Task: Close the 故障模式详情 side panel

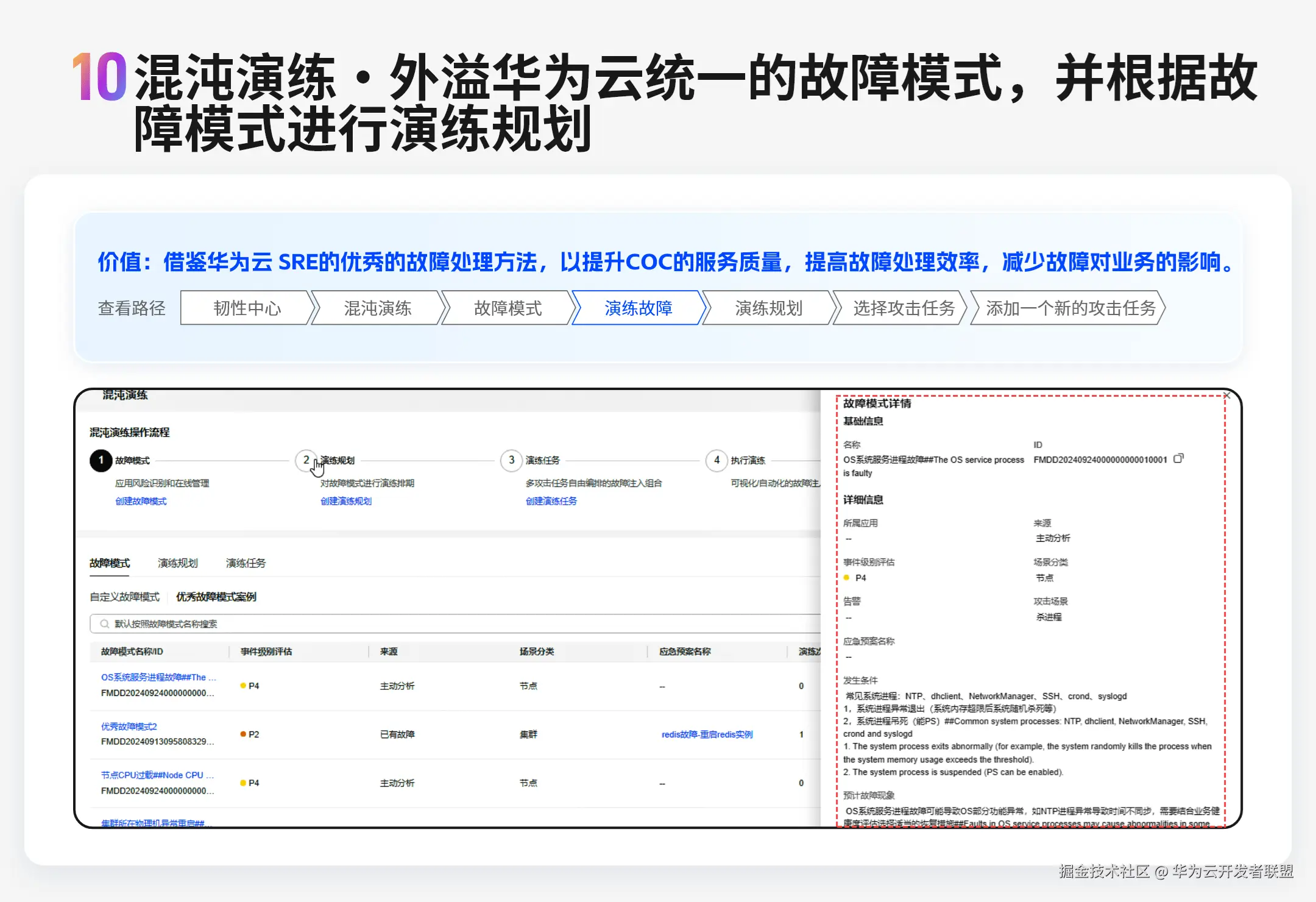Action: (1227, 396)
